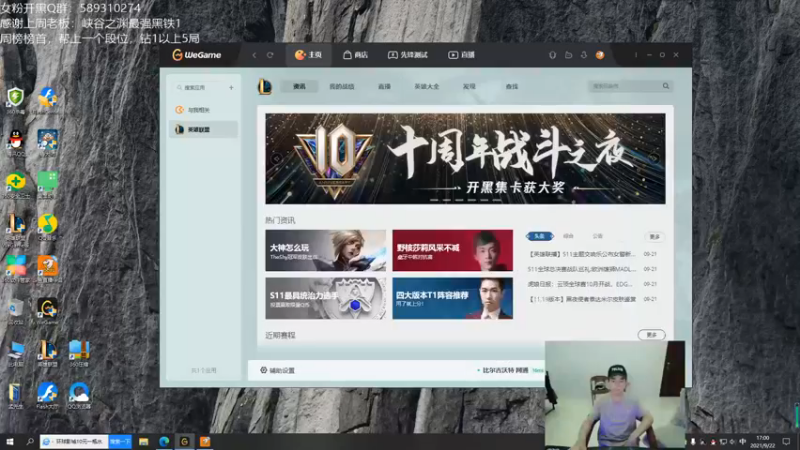Select the 公告 news filter
This screenshot has width=800, height=450.
point(597,236)
